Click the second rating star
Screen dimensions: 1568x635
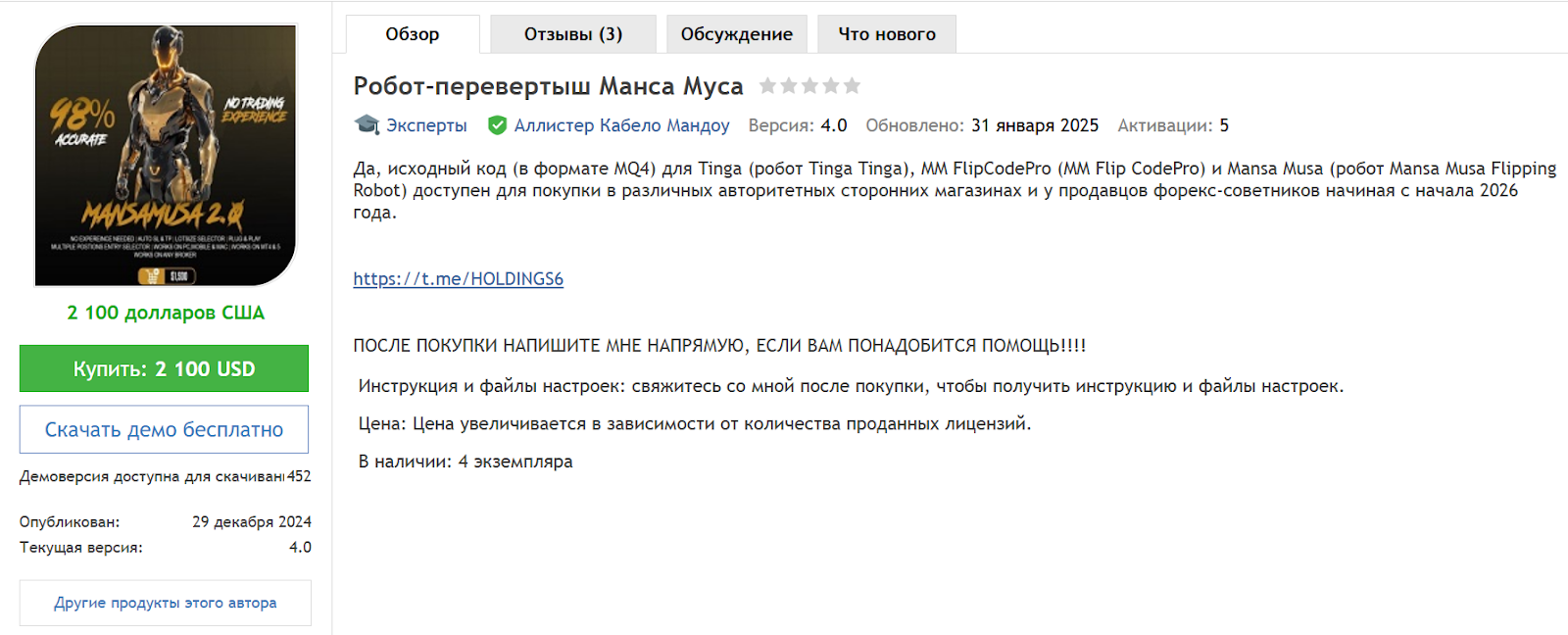(789, 86)
